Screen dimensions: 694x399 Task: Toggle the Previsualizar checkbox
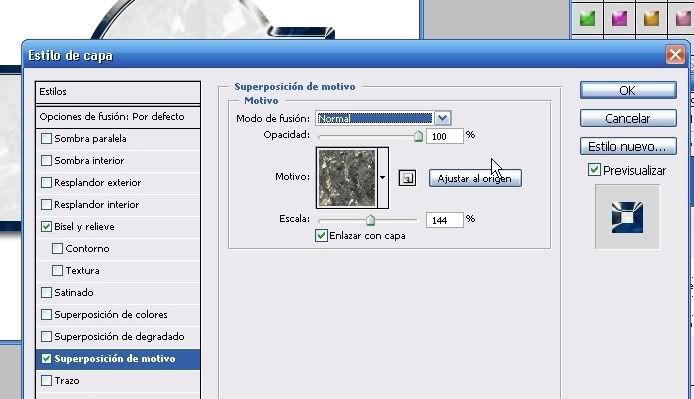click(594, 170)
